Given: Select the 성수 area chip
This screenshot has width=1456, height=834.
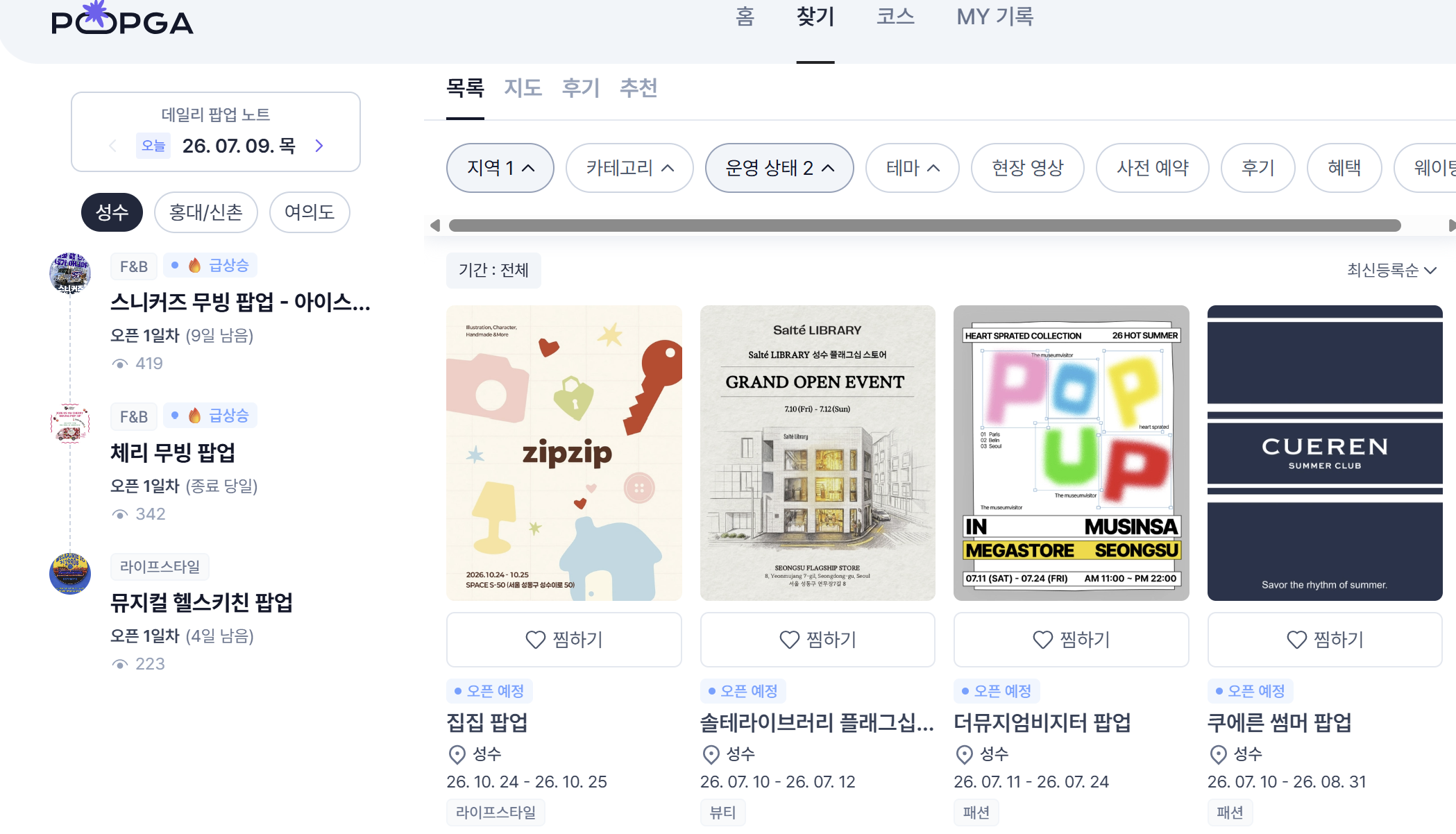Looking at the screenshot, I should [112, 212].
